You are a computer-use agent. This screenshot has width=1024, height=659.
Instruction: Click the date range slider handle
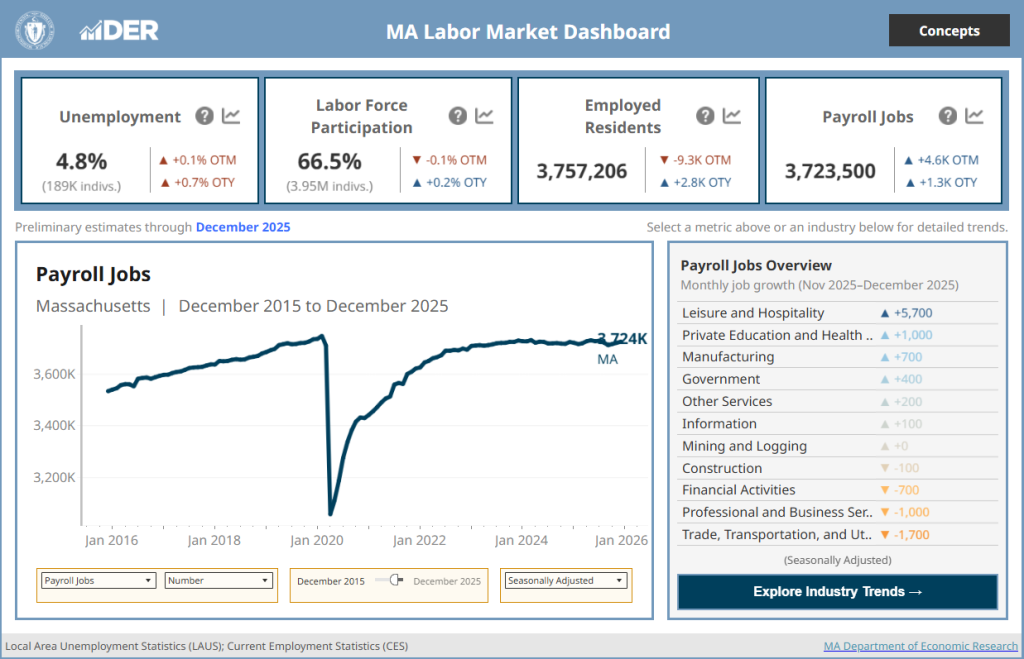click(396, 580)
